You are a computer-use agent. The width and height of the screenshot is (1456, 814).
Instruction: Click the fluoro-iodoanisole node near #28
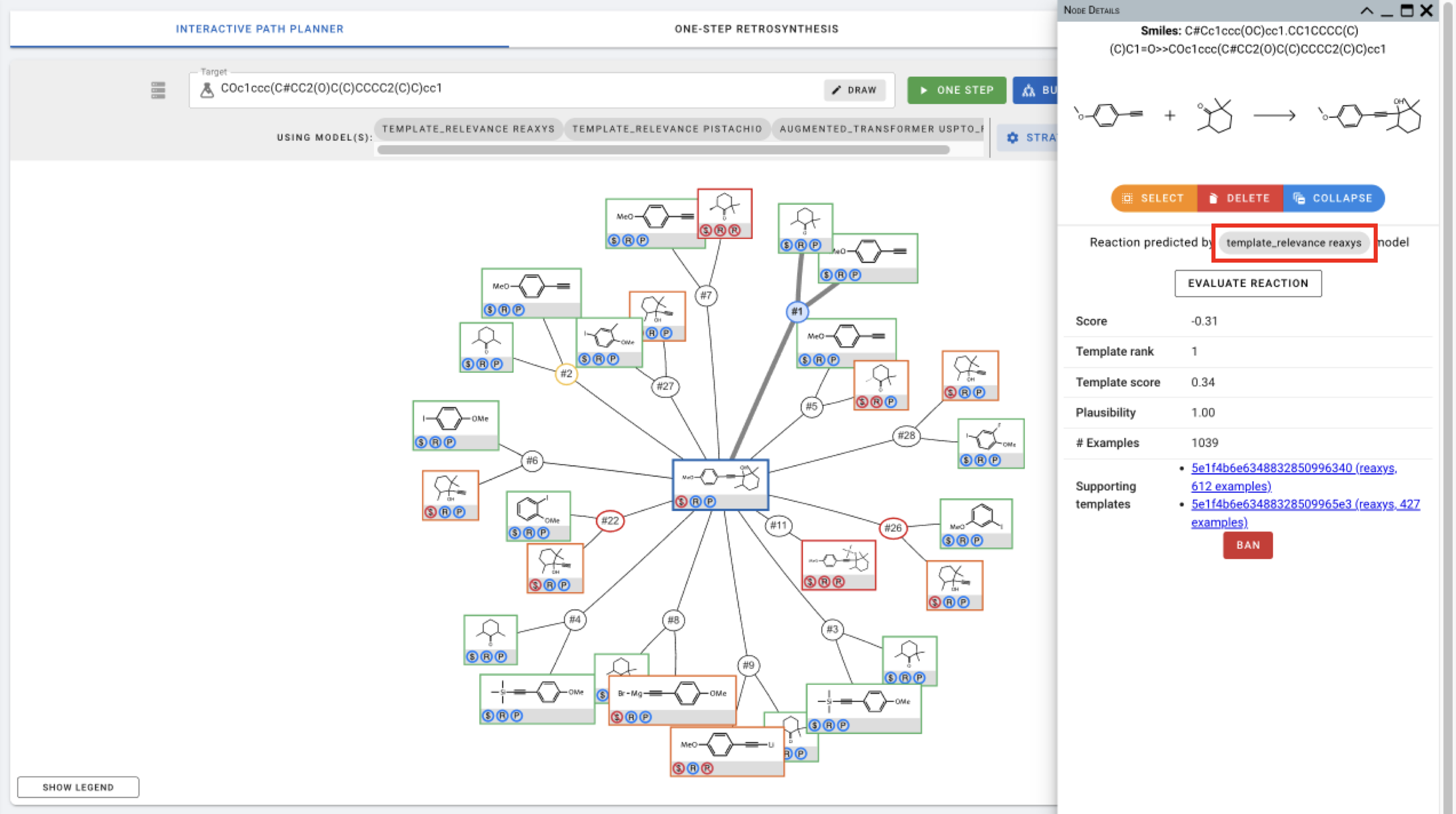[x=991, y=443]
